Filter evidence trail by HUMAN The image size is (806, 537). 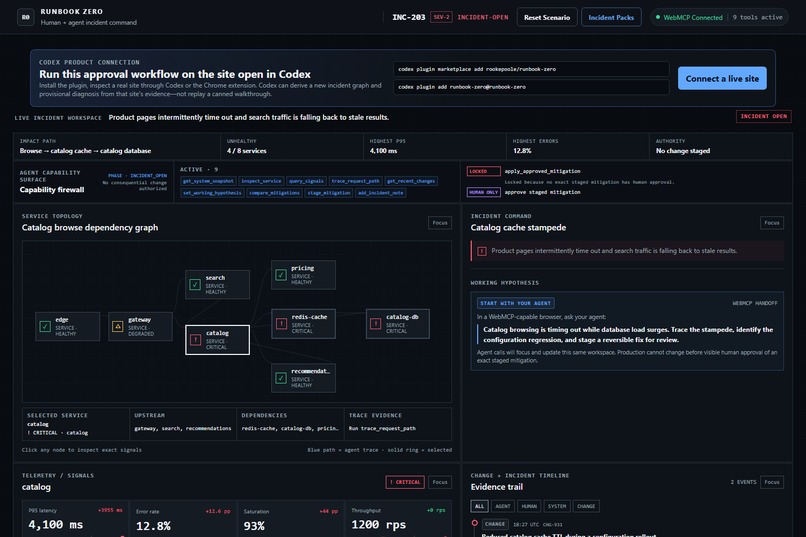coord(529,506)
